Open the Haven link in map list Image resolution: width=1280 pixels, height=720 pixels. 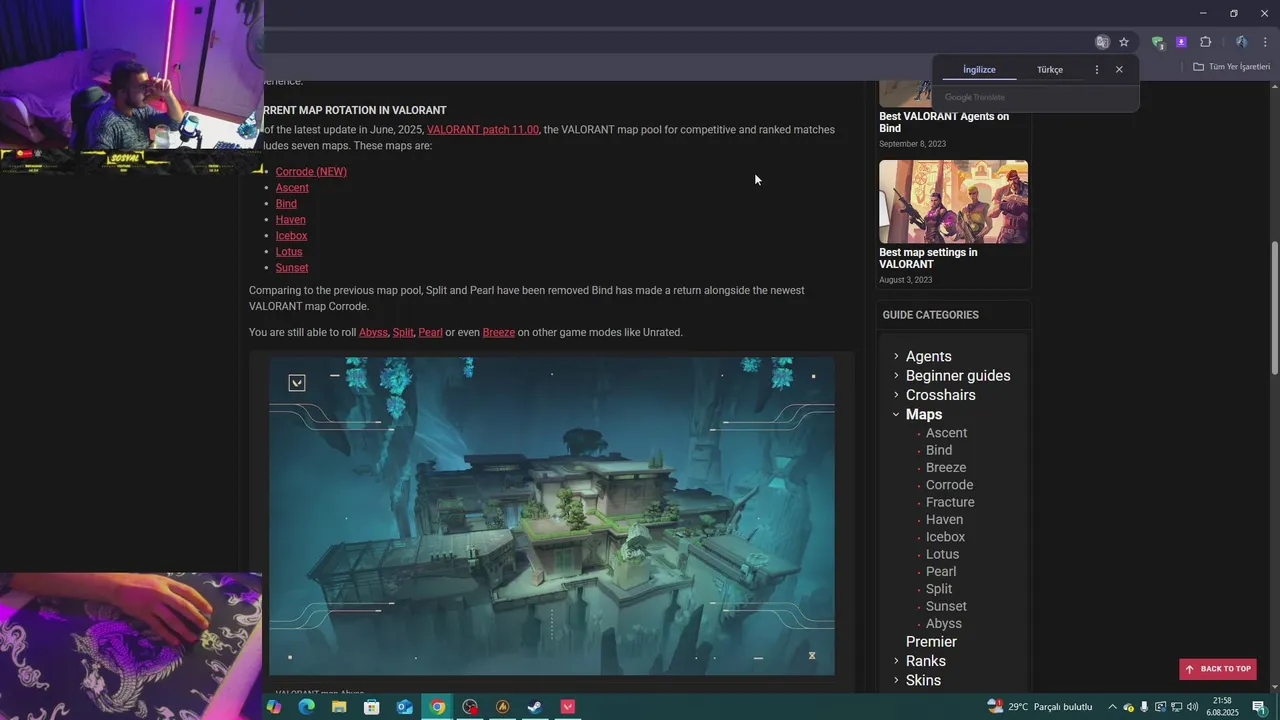coord(291,220)
